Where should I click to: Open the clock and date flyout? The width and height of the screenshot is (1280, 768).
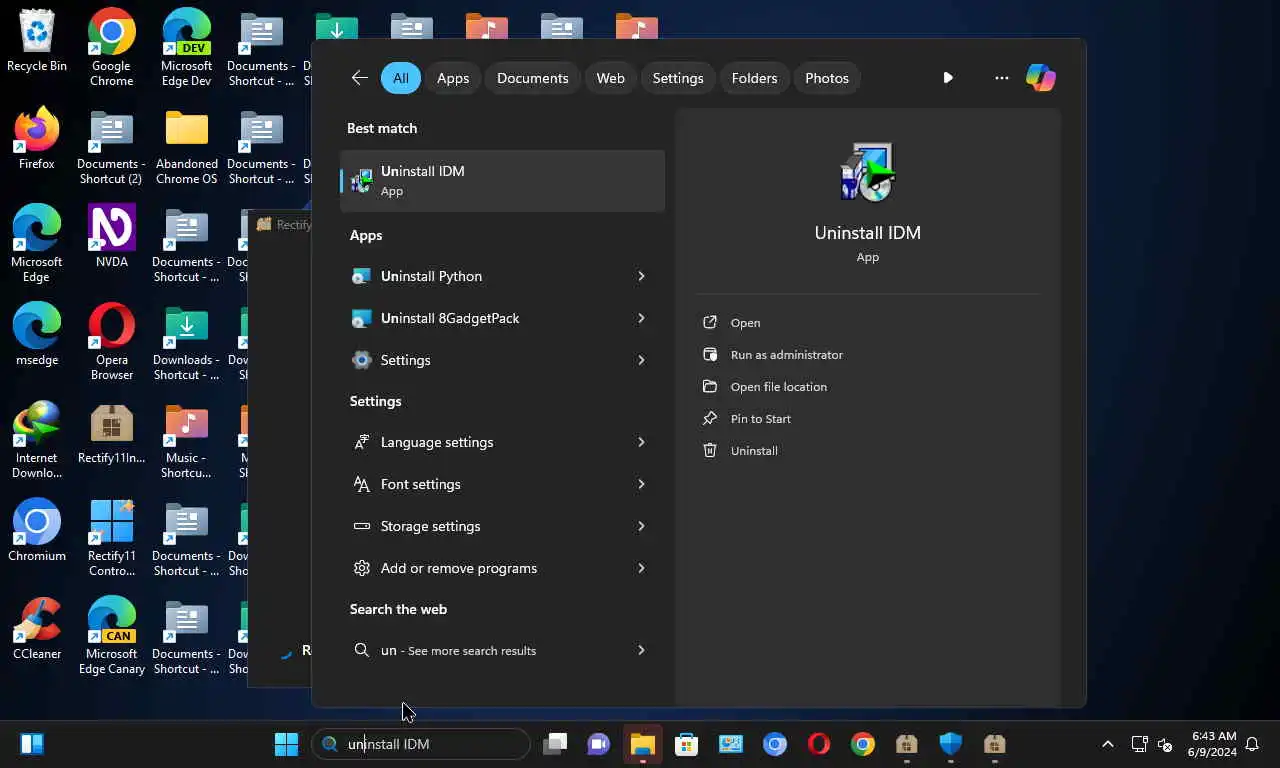pos(1212,744)
